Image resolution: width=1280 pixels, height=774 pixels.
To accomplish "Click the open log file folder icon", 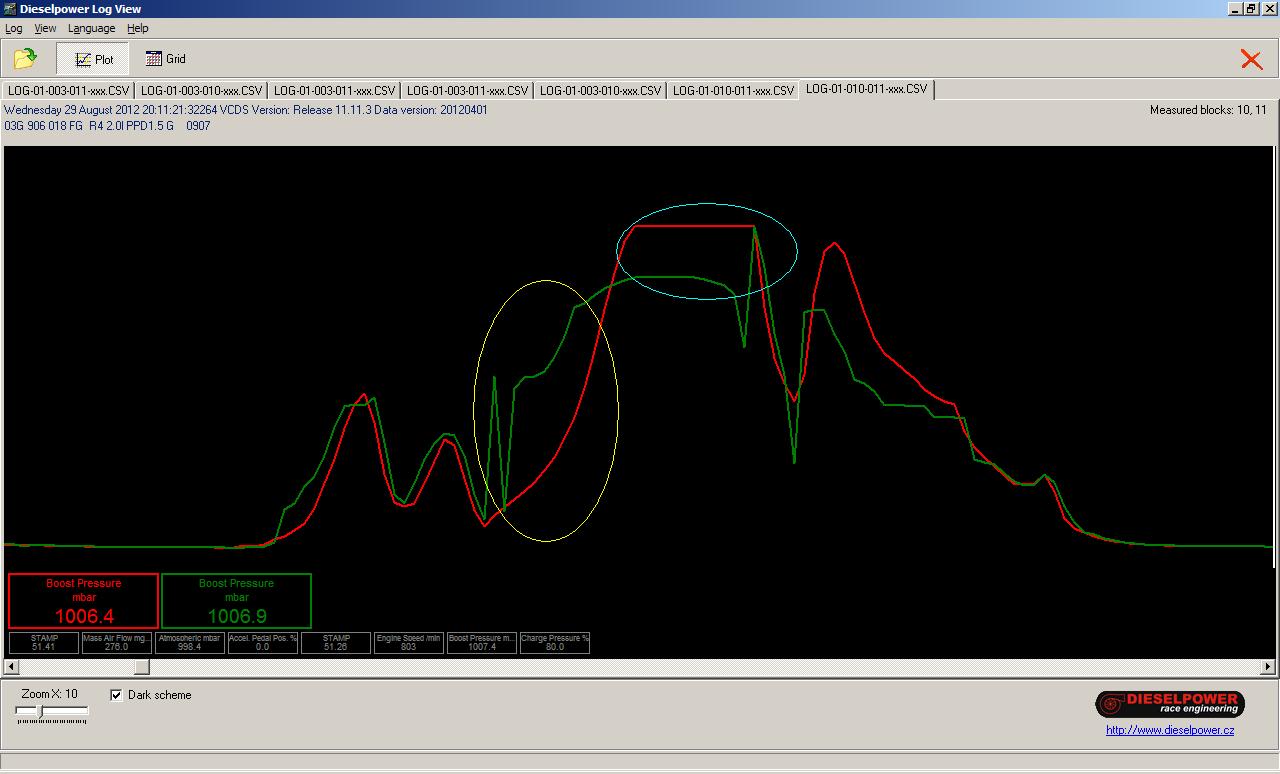I will [25, 59].
